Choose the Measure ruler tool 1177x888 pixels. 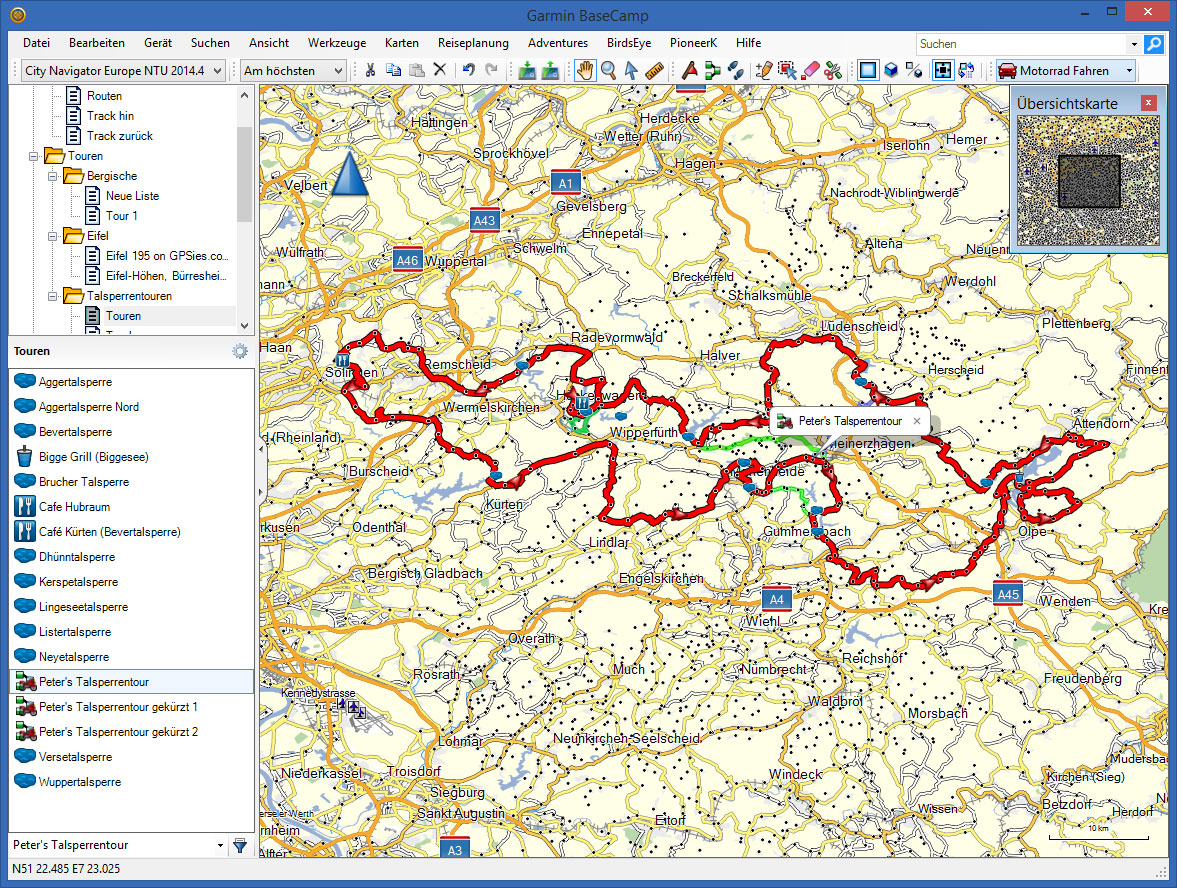[x=655, y=70]
